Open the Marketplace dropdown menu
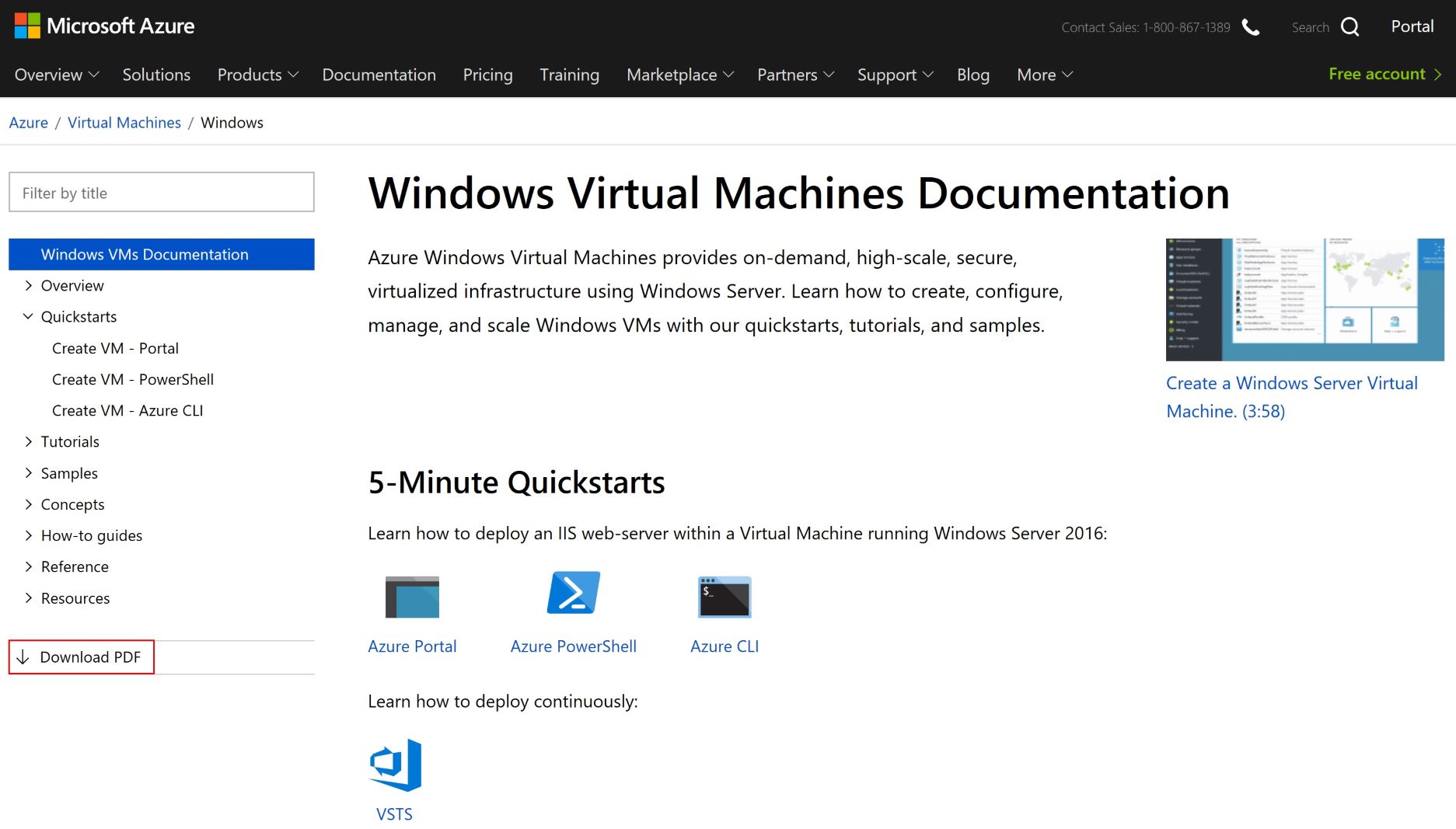The height and width of the screenshot is (829, 1456). click(680, 75)
